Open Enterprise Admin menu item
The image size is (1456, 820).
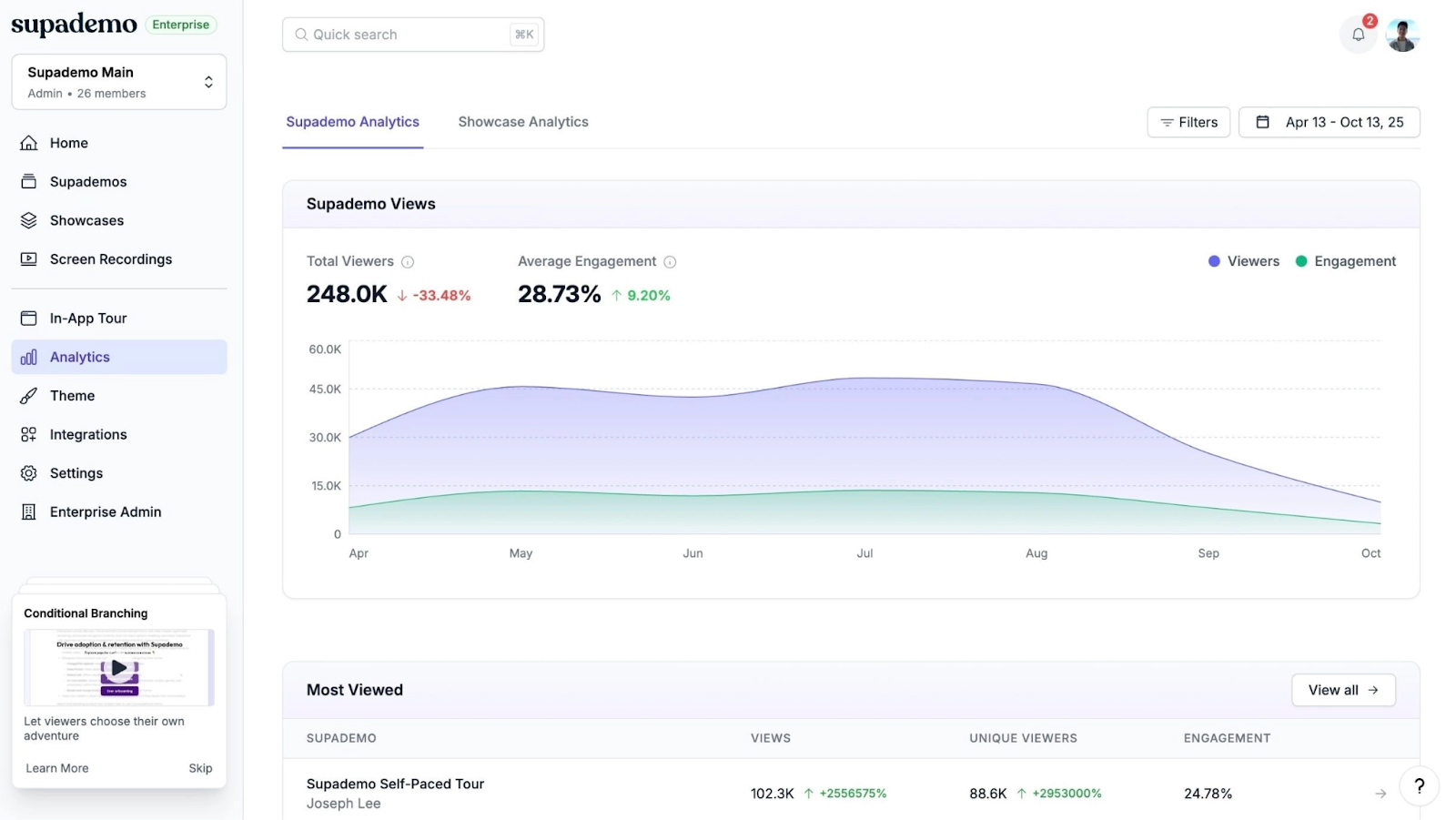[119, 512]
